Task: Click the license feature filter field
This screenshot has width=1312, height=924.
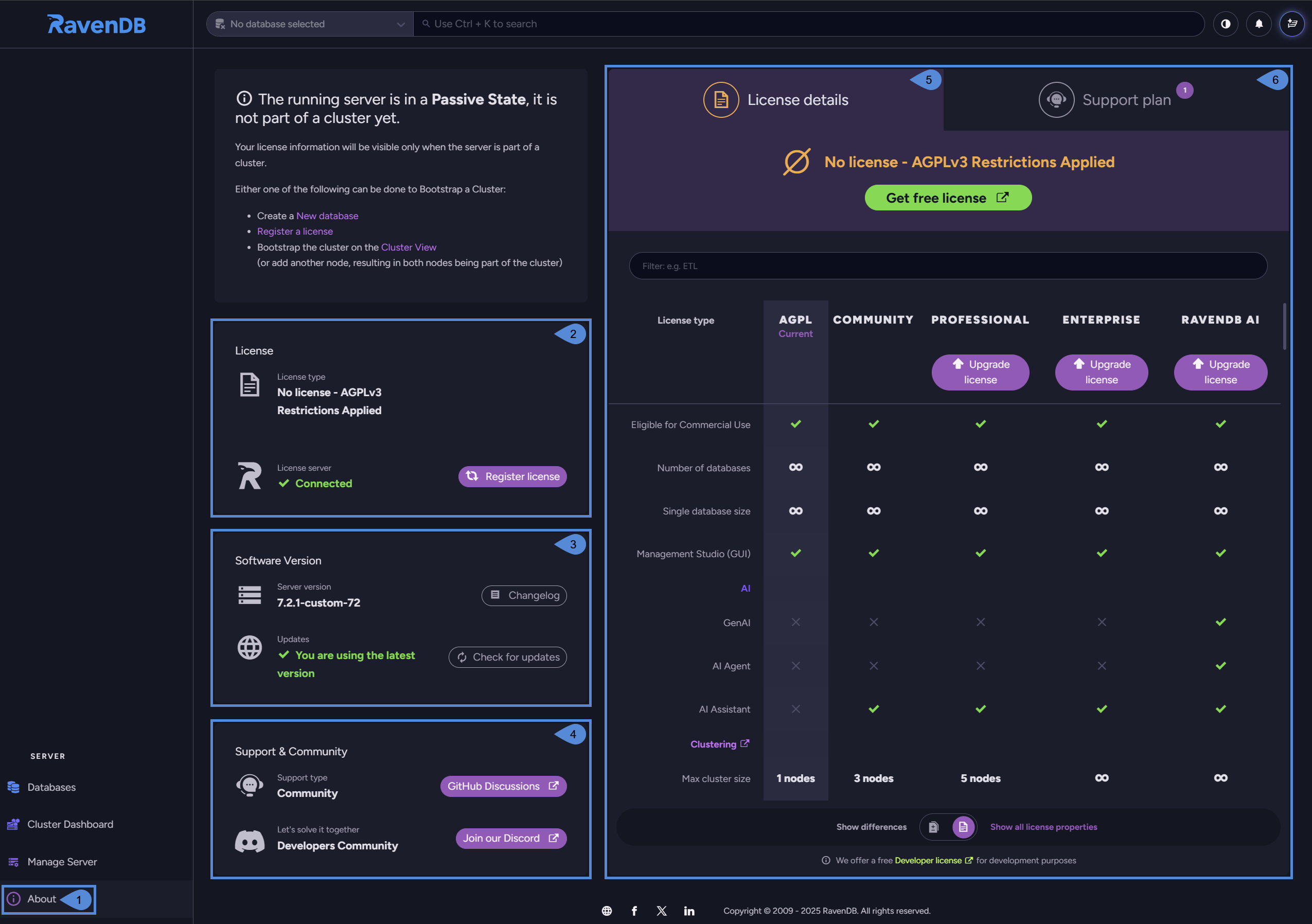Action: click(947, 266)
